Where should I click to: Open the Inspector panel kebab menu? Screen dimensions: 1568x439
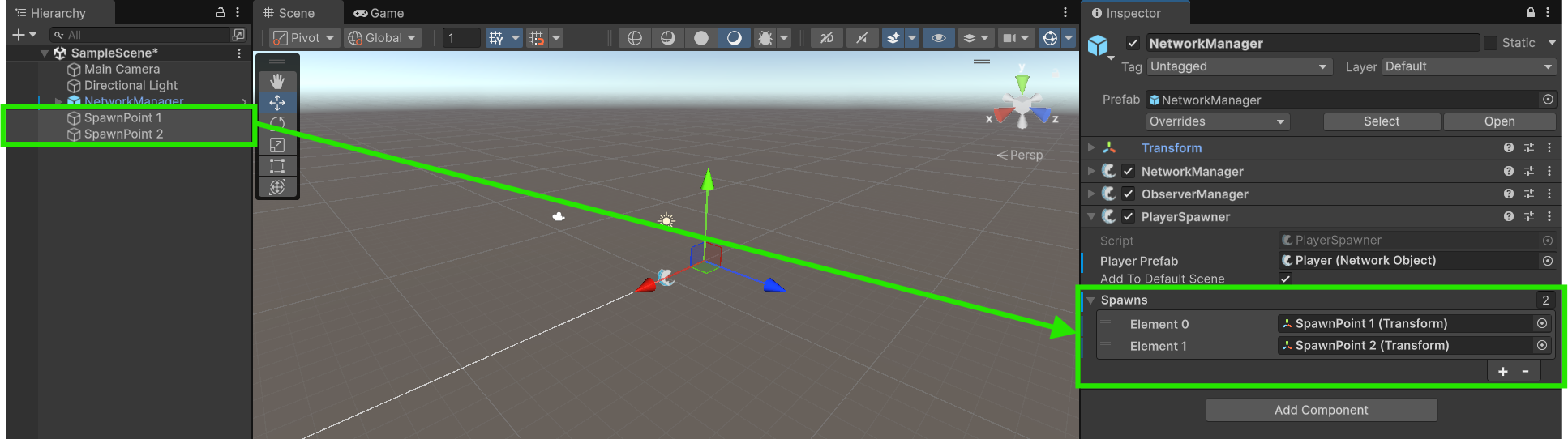[1549, 13]
